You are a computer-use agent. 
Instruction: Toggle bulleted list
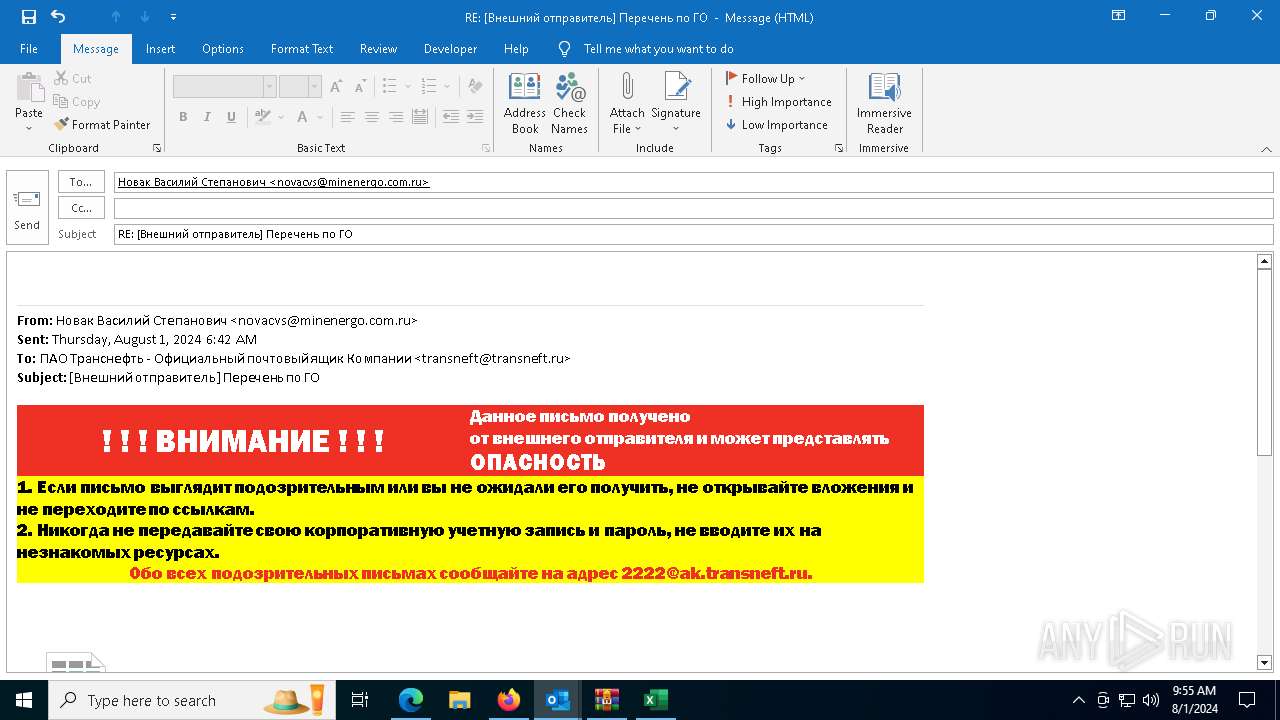(x=389, y=87)
